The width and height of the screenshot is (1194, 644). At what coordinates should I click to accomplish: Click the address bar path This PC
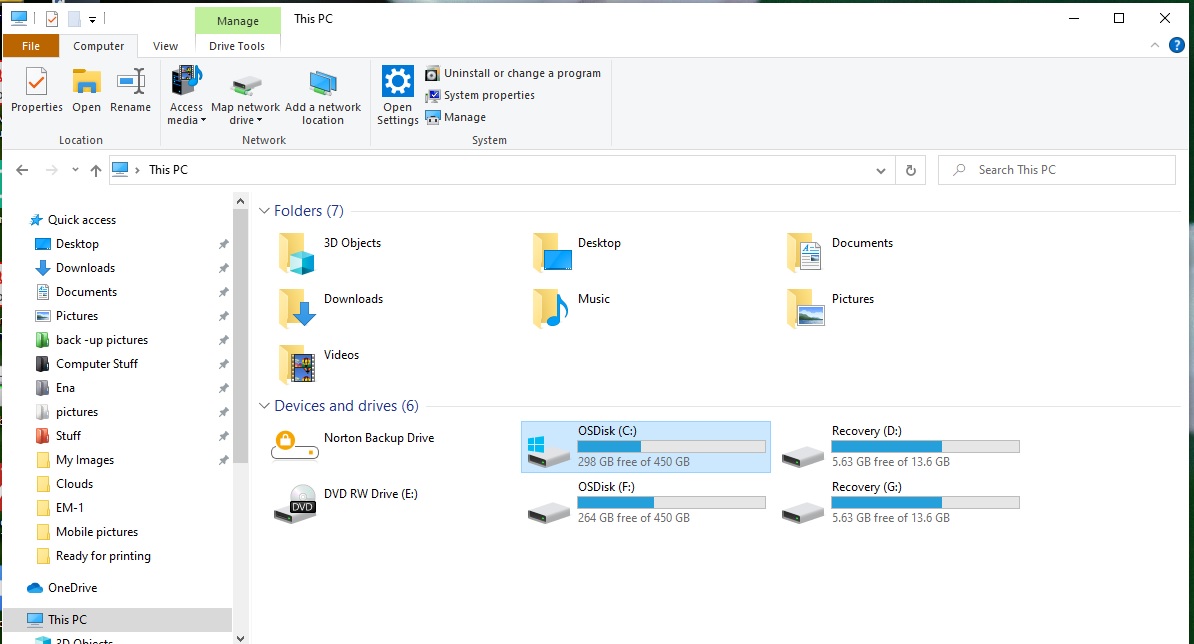click(168, 170)
